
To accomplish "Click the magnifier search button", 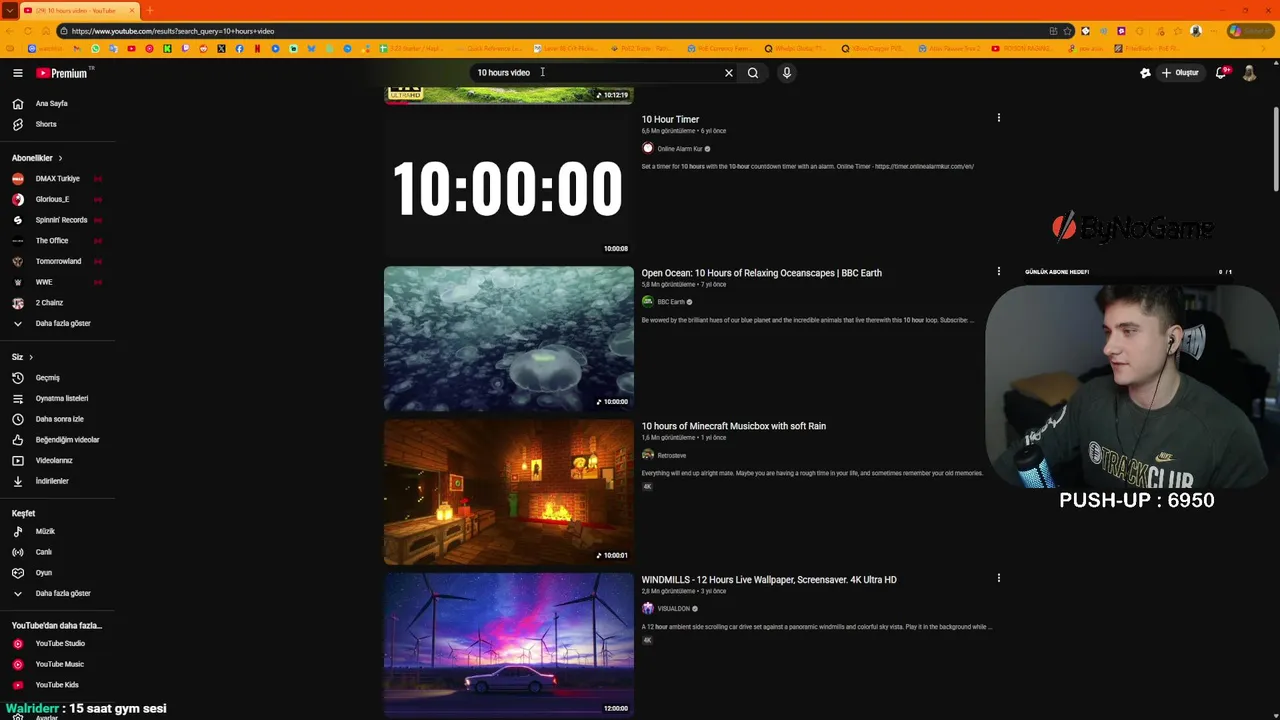I will 753,73.
